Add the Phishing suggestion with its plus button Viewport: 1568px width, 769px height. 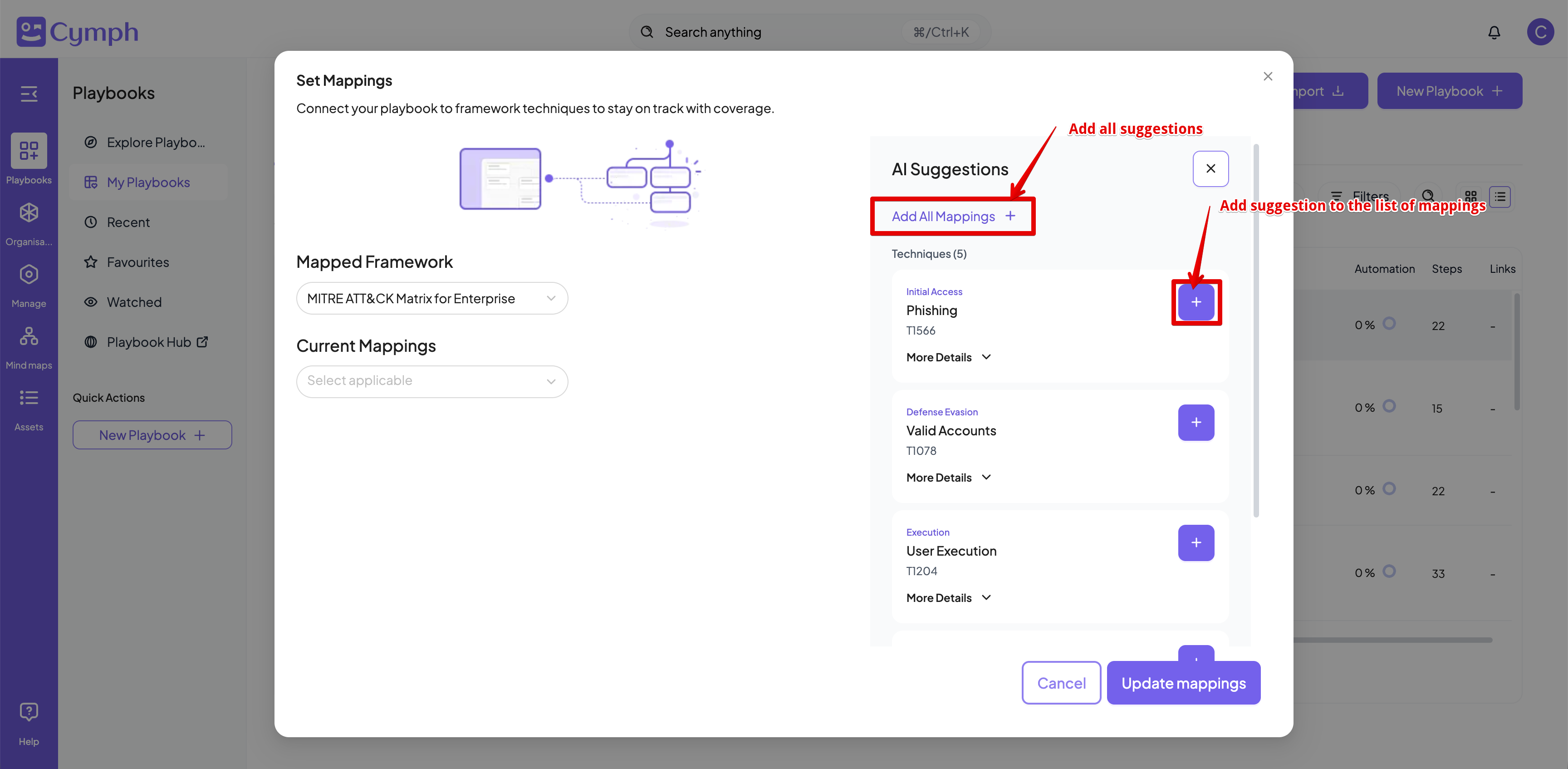click(x=1196, y=302)
